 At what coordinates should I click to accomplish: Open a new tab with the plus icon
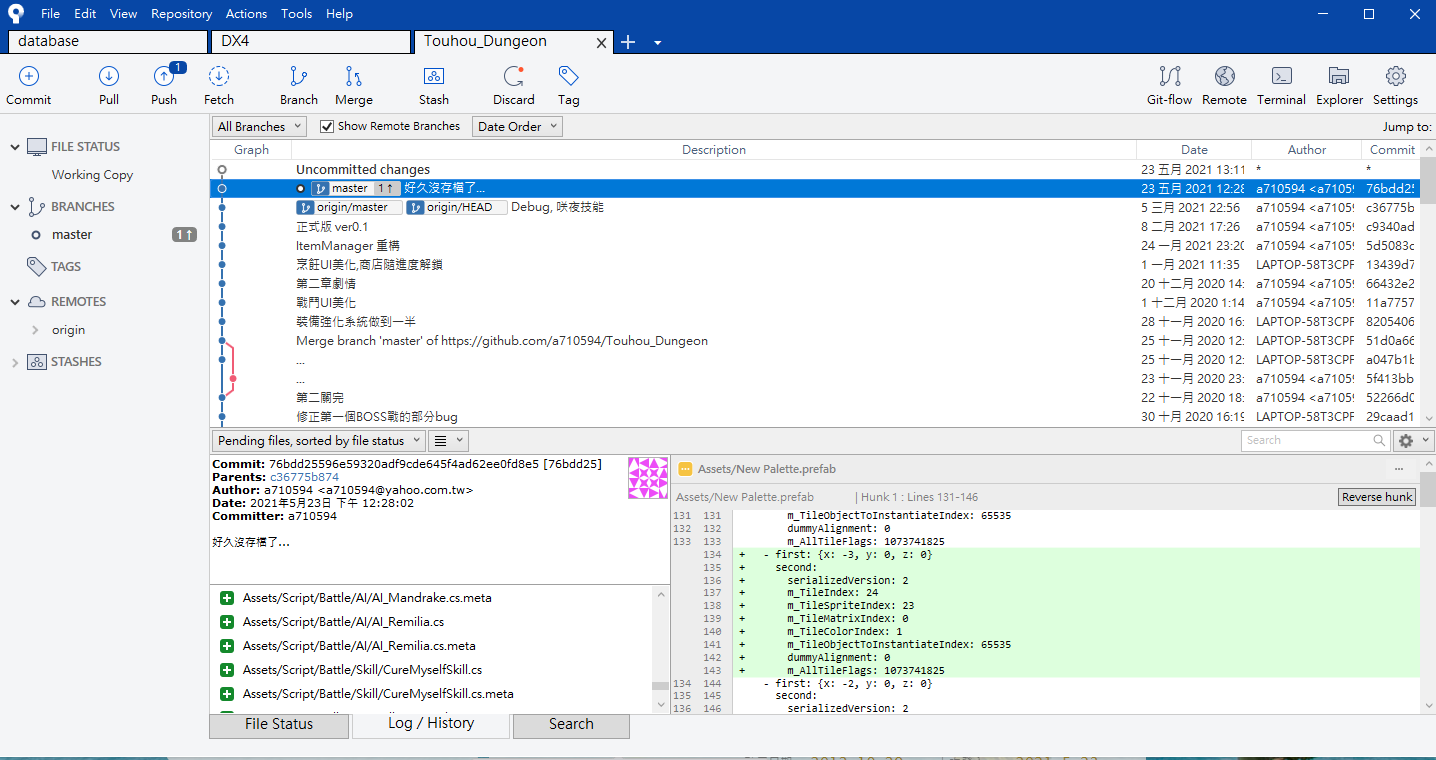point(628,42)
